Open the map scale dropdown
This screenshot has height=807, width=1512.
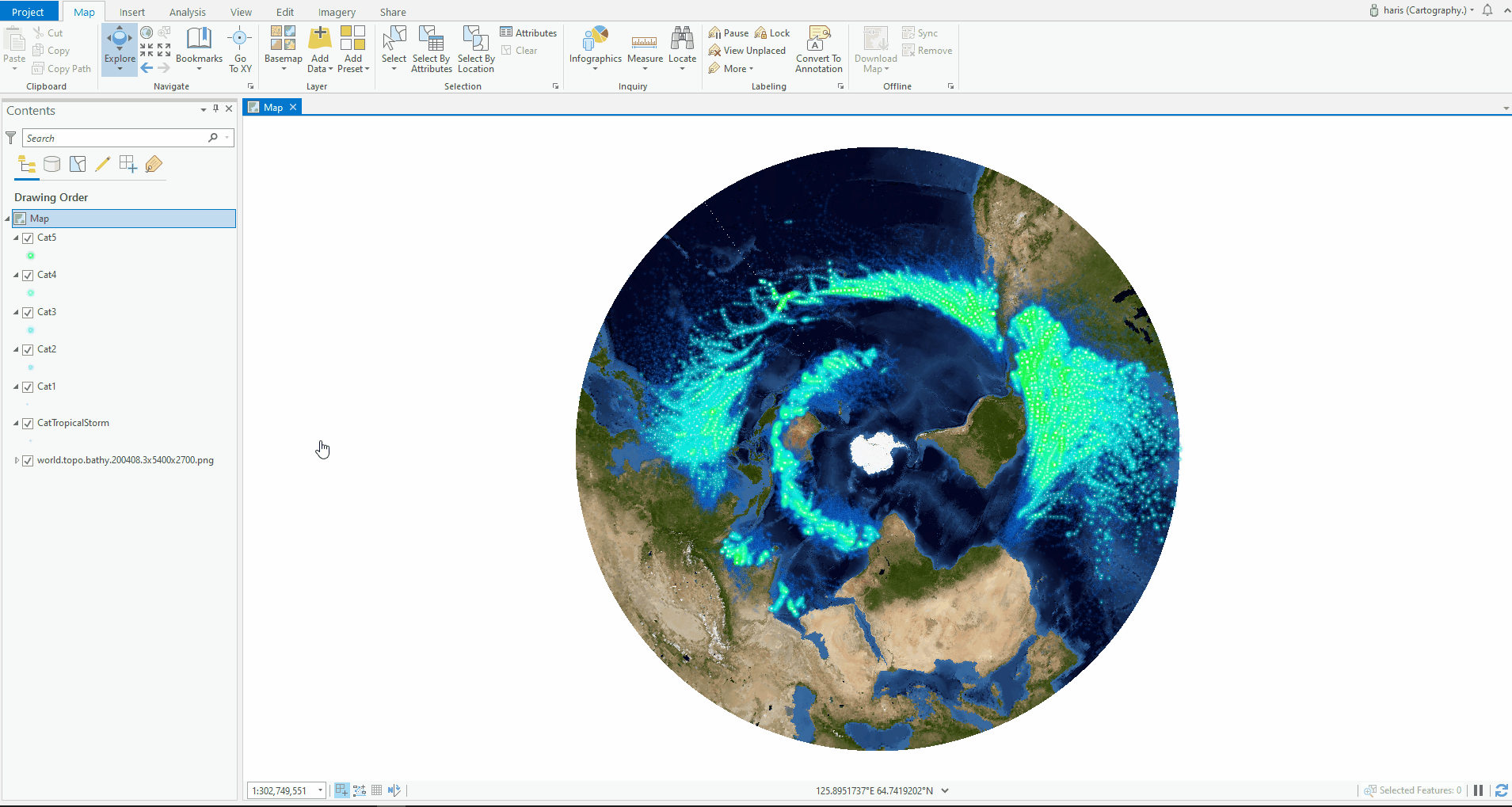pos(320,790)
